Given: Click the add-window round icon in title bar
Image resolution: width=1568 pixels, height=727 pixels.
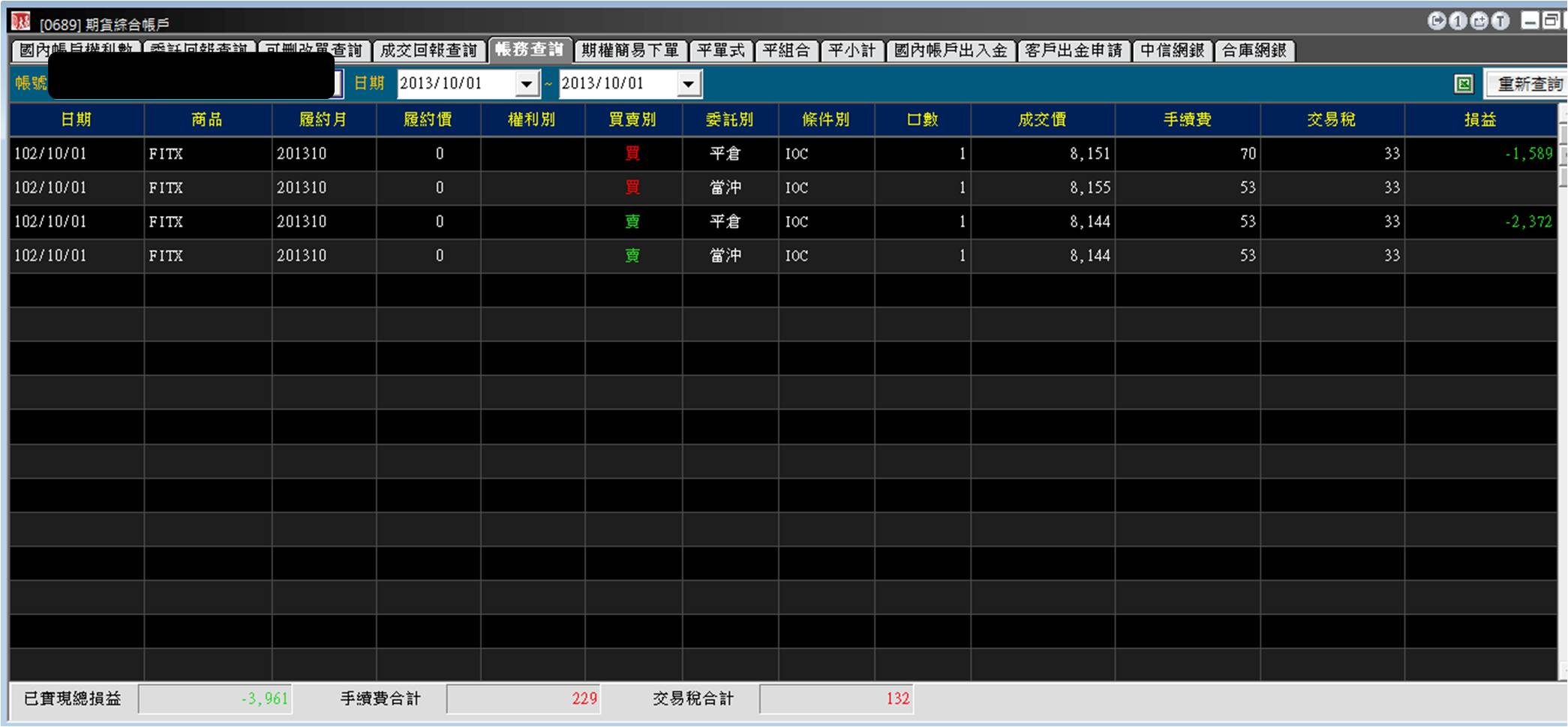Looking at the screenshot, I should (x=1479, y=21).
